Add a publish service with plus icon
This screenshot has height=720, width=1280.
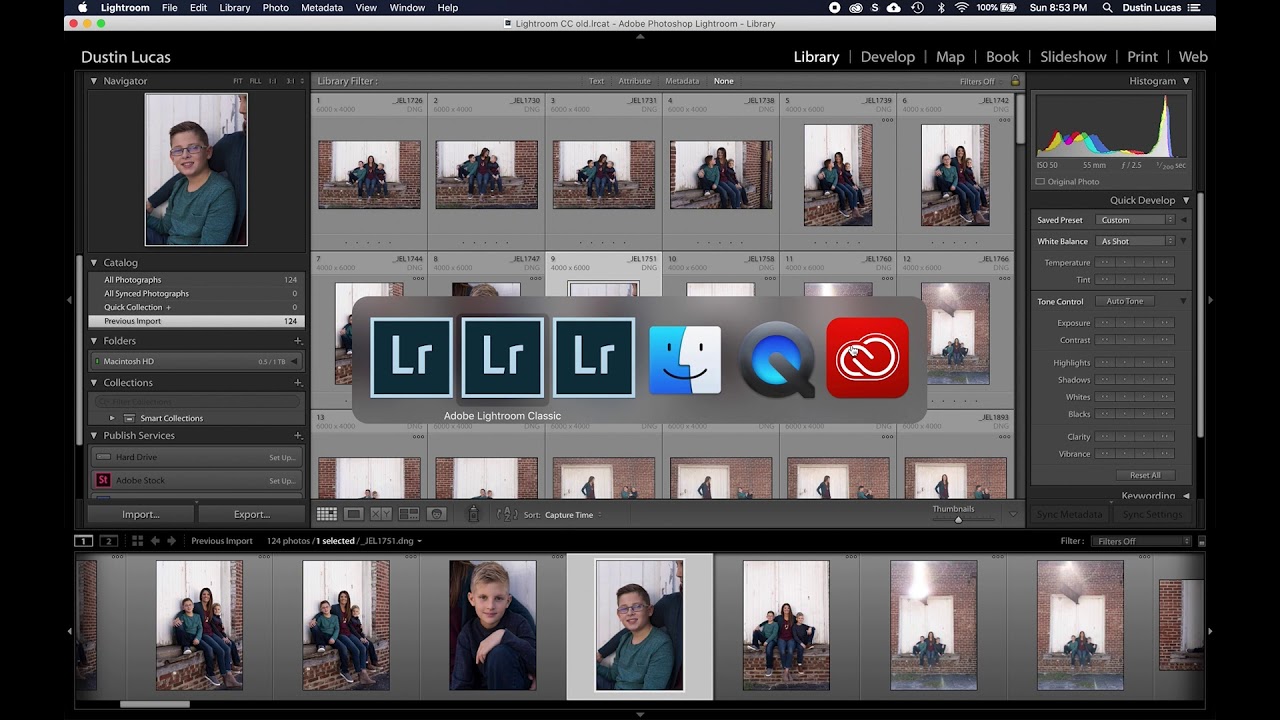[x=297, y=436]
